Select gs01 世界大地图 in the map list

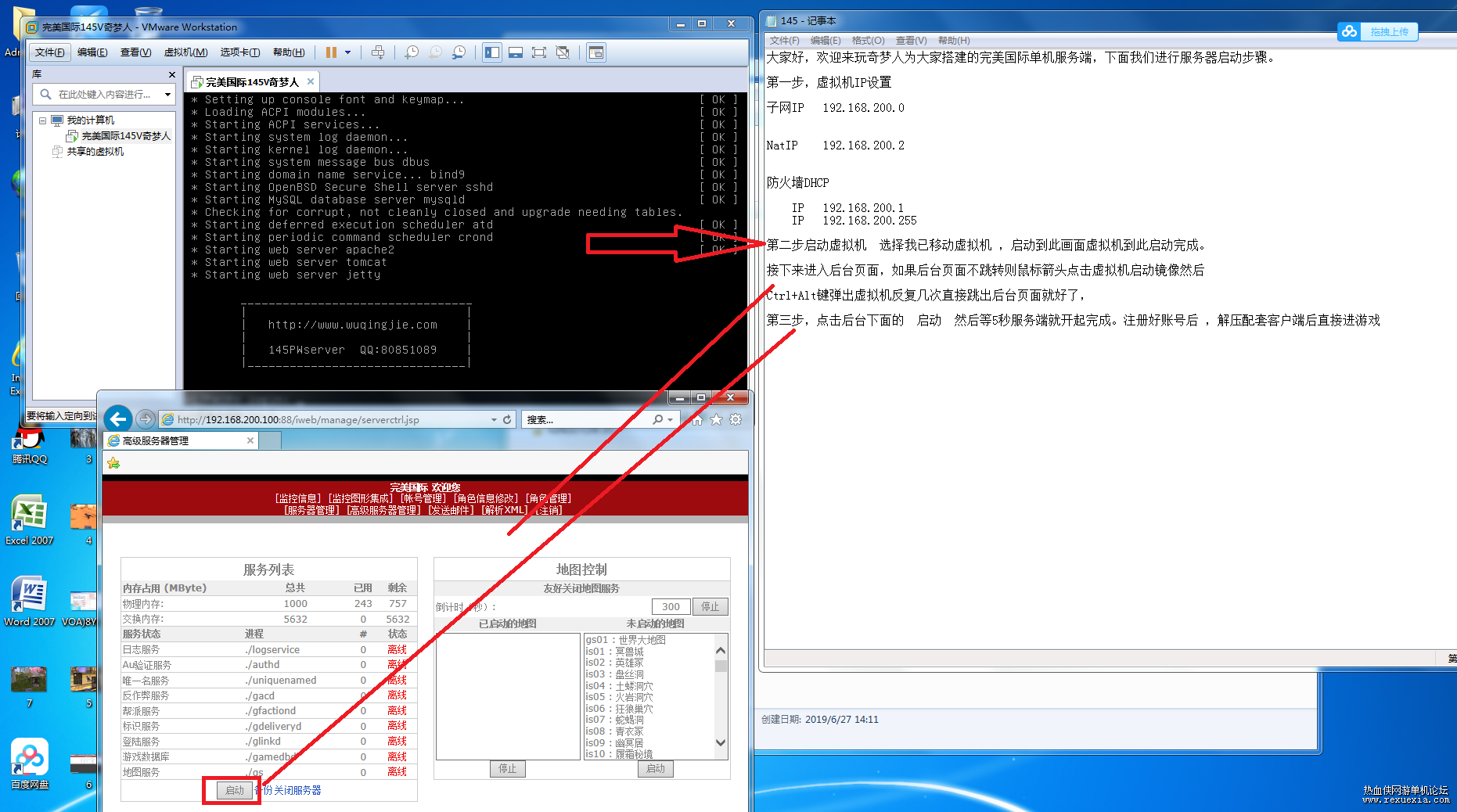point(626,640)
